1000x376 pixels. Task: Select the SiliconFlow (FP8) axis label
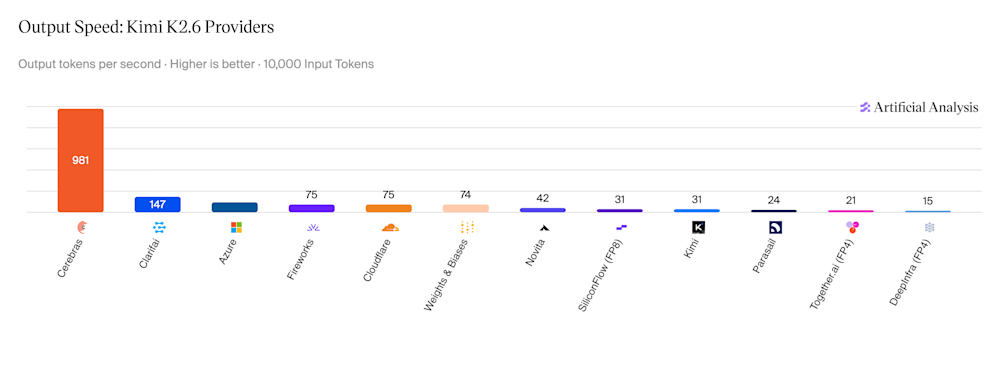pyautogui.click(x=601, y=275)
